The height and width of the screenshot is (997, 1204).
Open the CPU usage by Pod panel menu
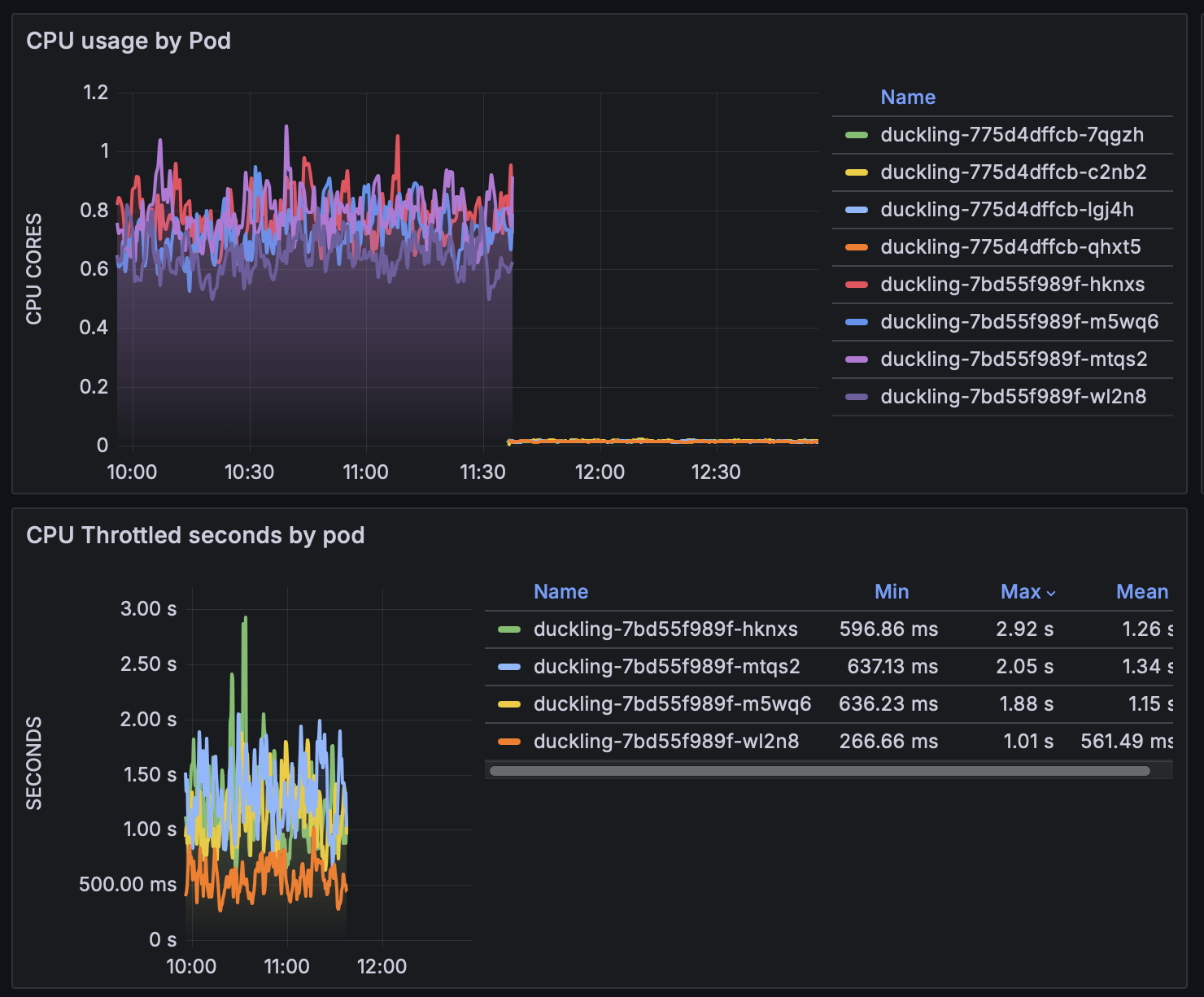(129, 41)
